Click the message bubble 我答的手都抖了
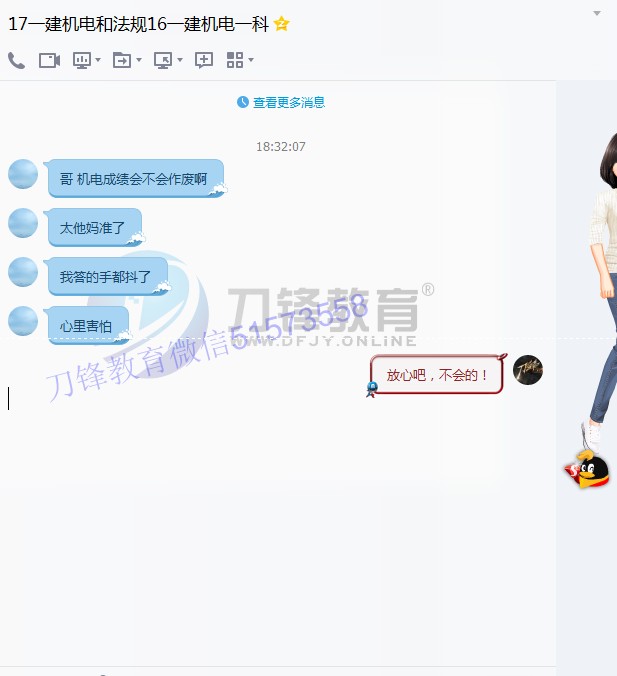The height and width of the screenshot is (676, 617). coord(106,277)
